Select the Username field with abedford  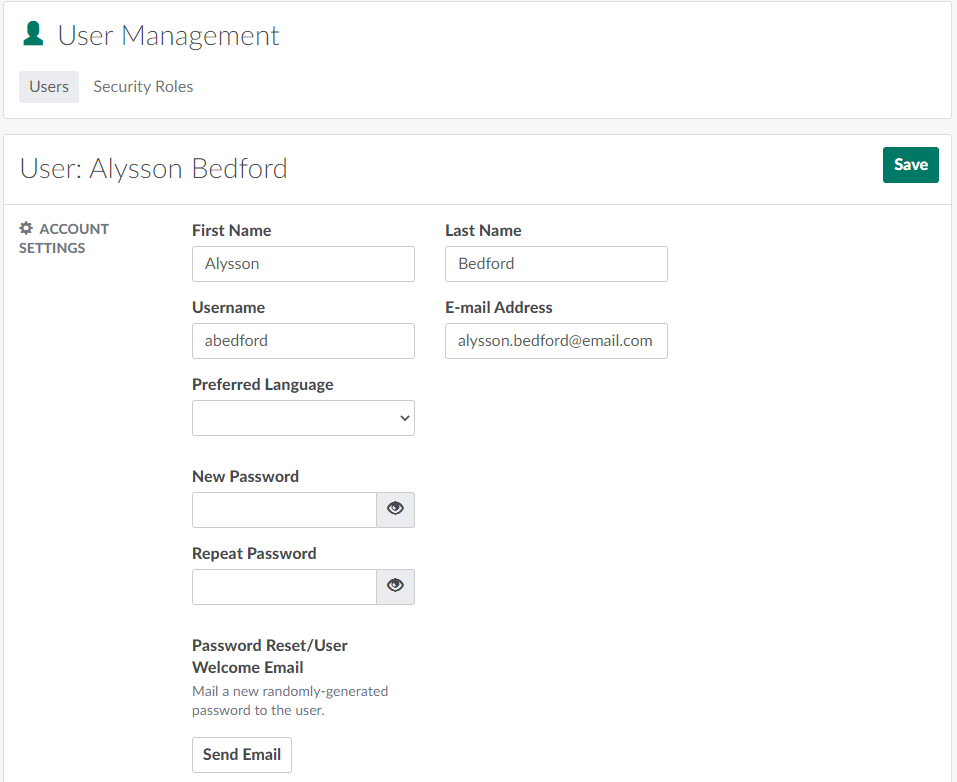[x=303, y=341]
